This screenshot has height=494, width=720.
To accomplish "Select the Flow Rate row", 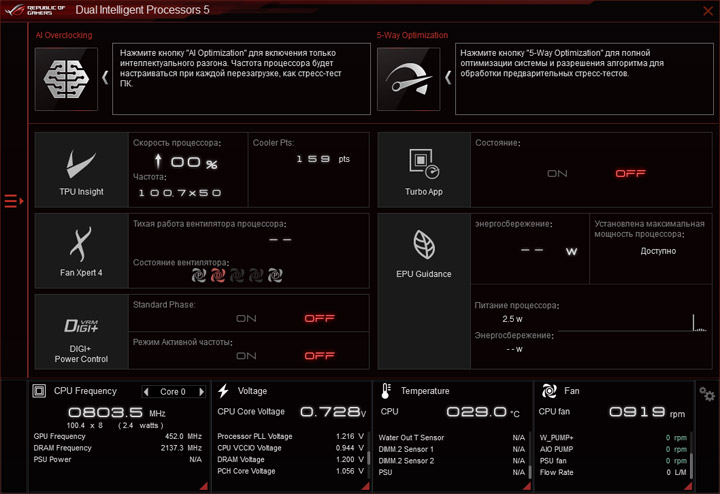I will [x=613, y=472].
